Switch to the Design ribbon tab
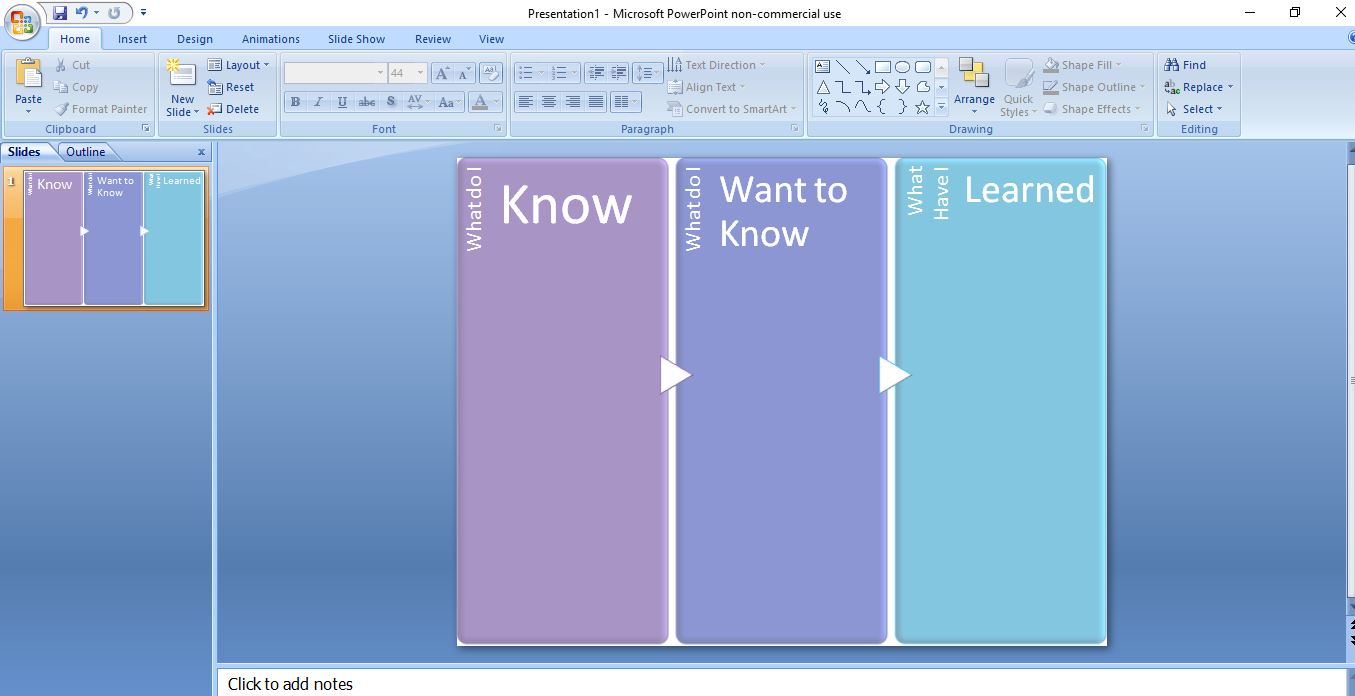This screenshot has height=696, width=1355. click(x=194, y=38)
